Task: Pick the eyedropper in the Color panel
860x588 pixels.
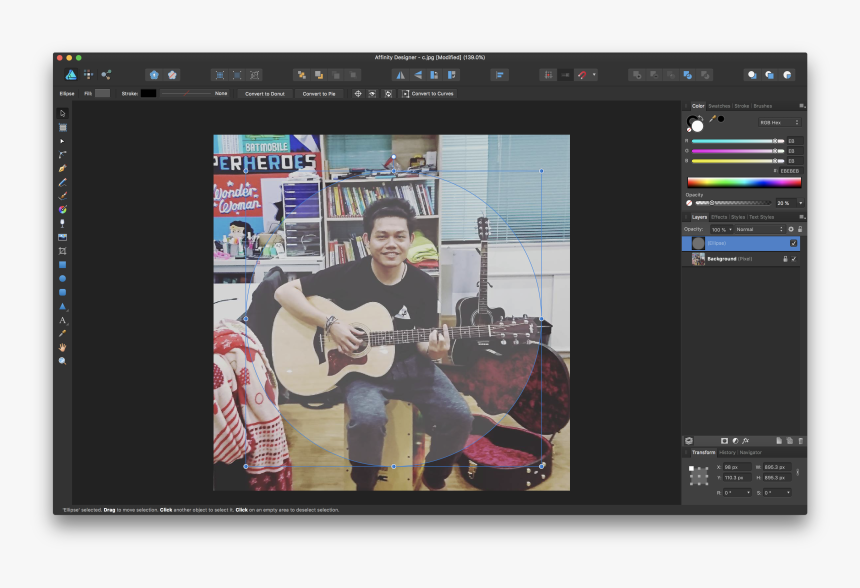Action: click(x=713, y=119)
